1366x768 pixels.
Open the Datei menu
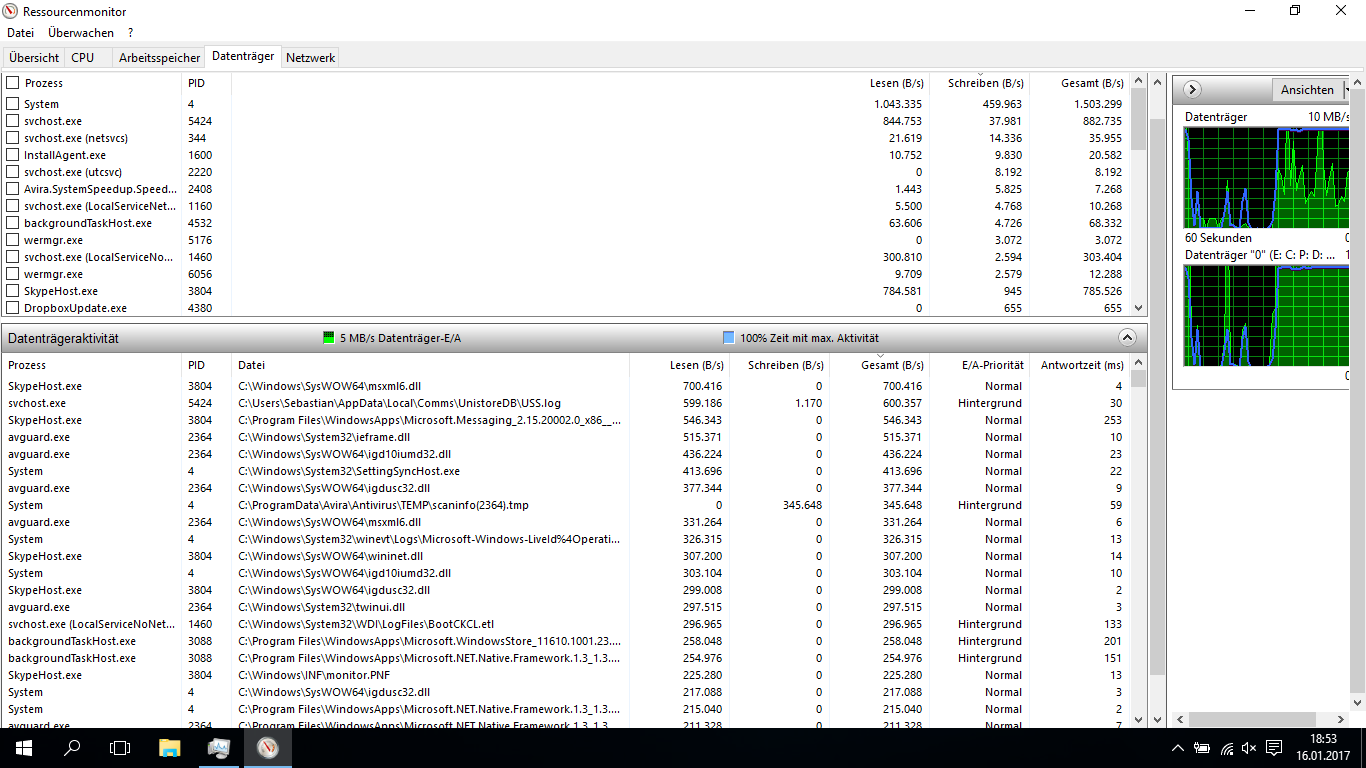[20, 33]
